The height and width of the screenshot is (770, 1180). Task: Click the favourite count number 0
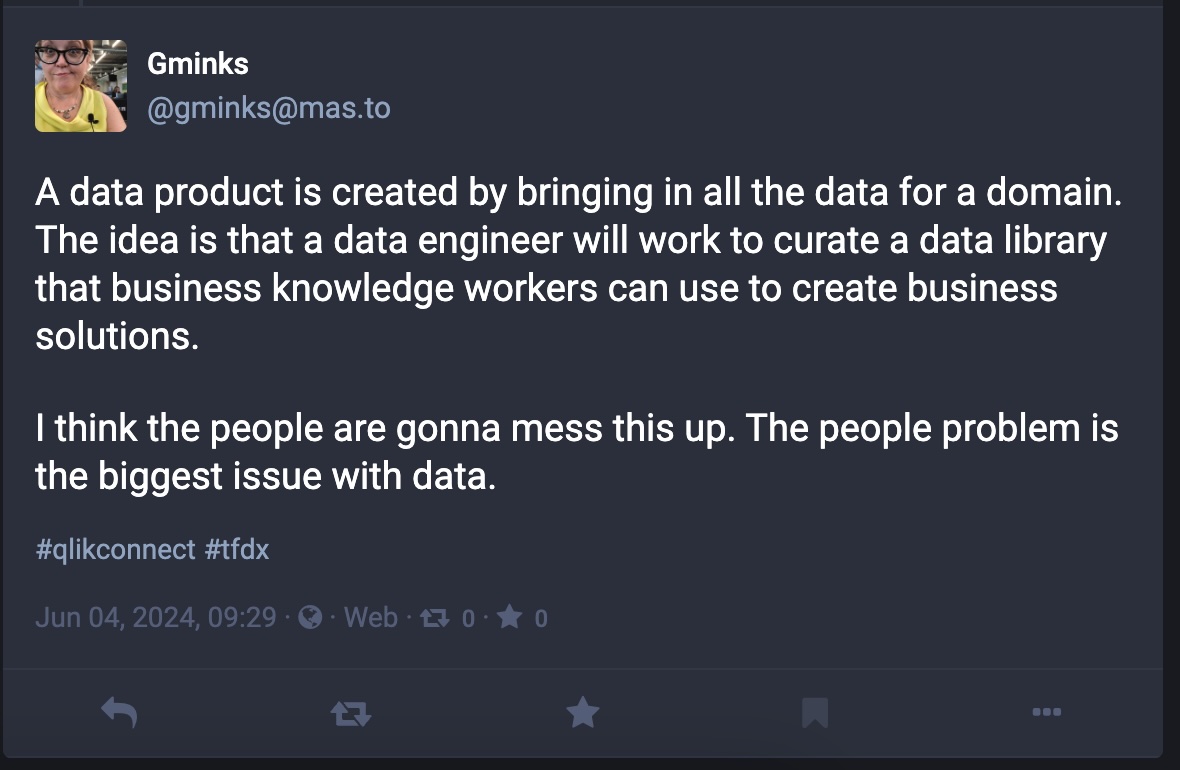(541, 619)
